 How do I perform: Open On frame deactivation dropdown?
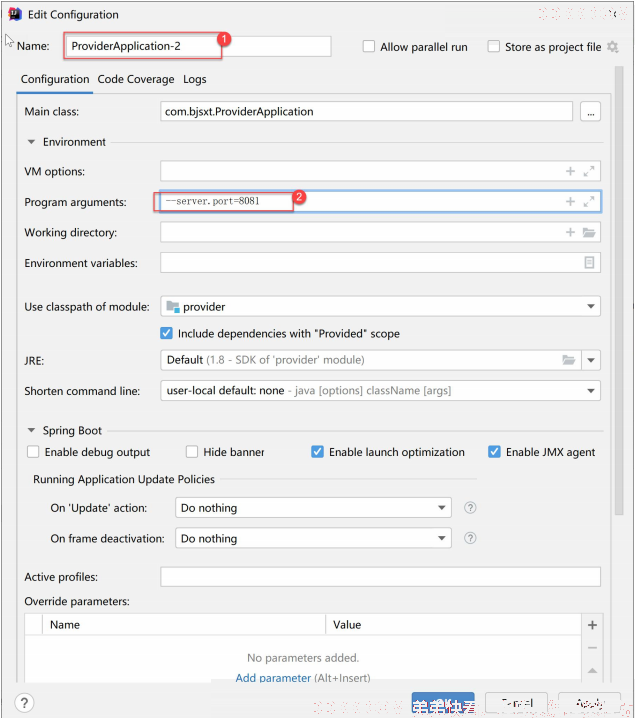[313, 538]
